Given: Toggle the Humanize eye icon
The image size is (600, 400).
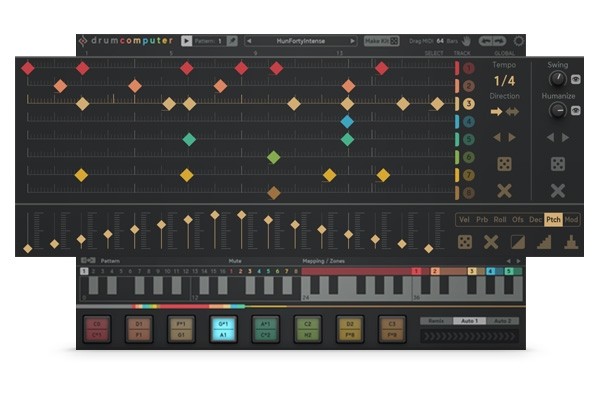Looking at the screenshot, I should pyautogui.click(x=576, y=111).
